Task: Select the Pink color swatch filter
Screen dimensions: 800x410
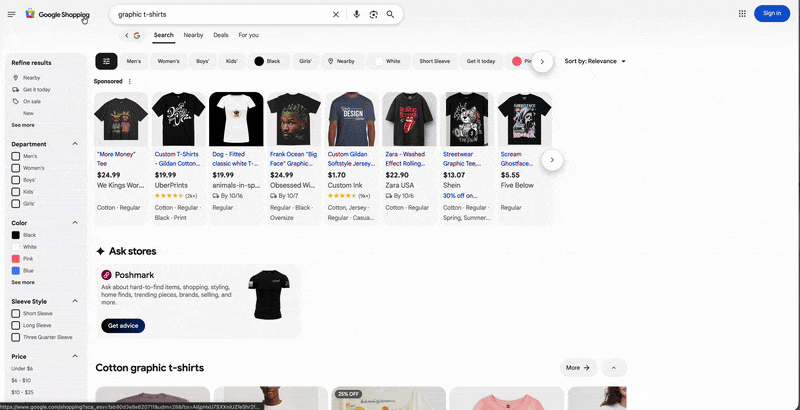Action: pyautogui.click(x=16, y=258)
